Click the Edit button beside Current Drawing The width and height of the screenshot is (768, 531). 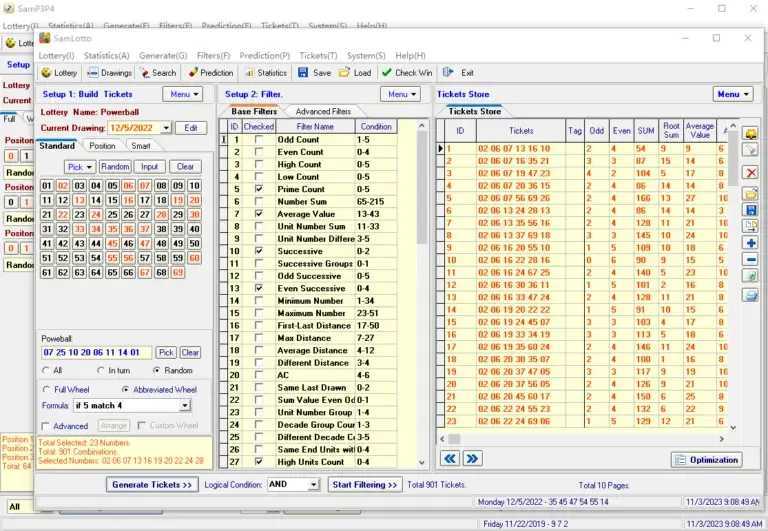(x=191, y=128)
